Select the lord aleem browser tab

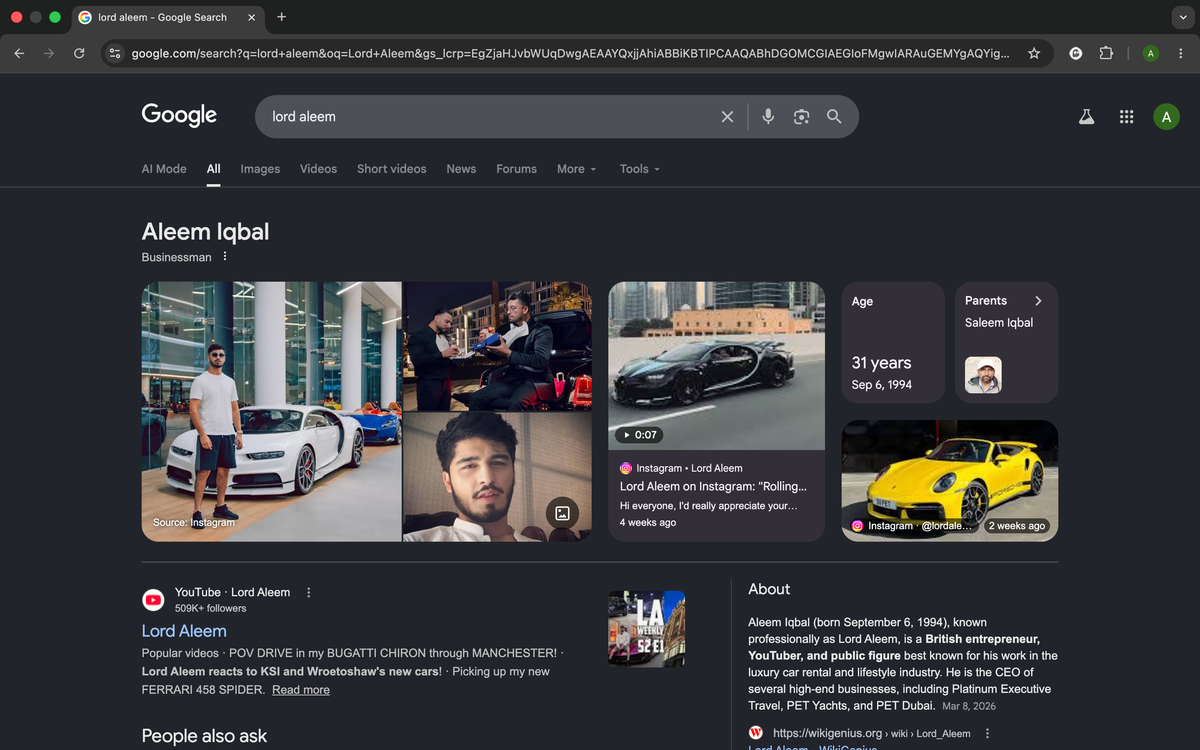165,17
